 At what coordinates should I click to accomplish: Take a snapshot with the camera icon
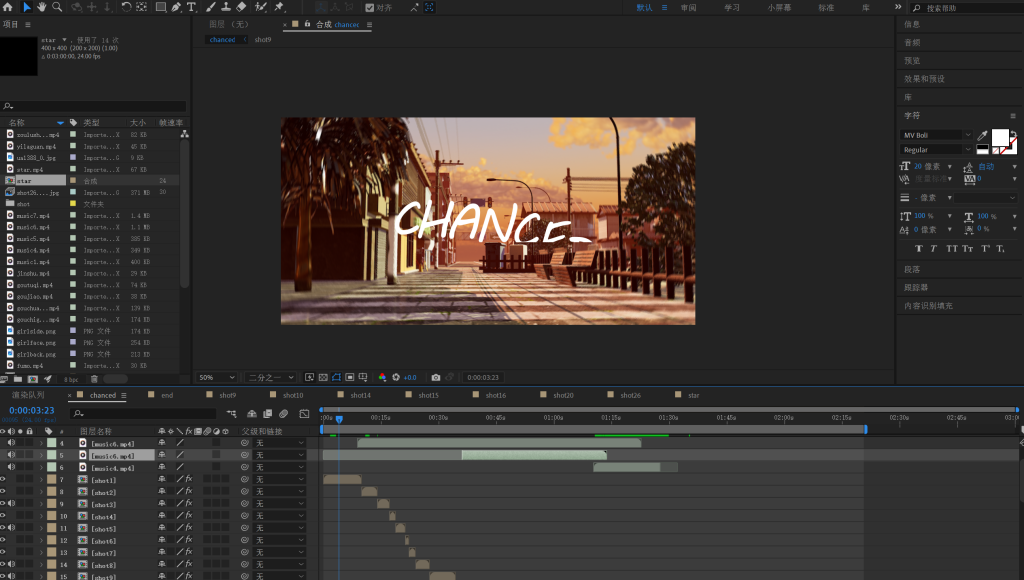pos(436,378)
